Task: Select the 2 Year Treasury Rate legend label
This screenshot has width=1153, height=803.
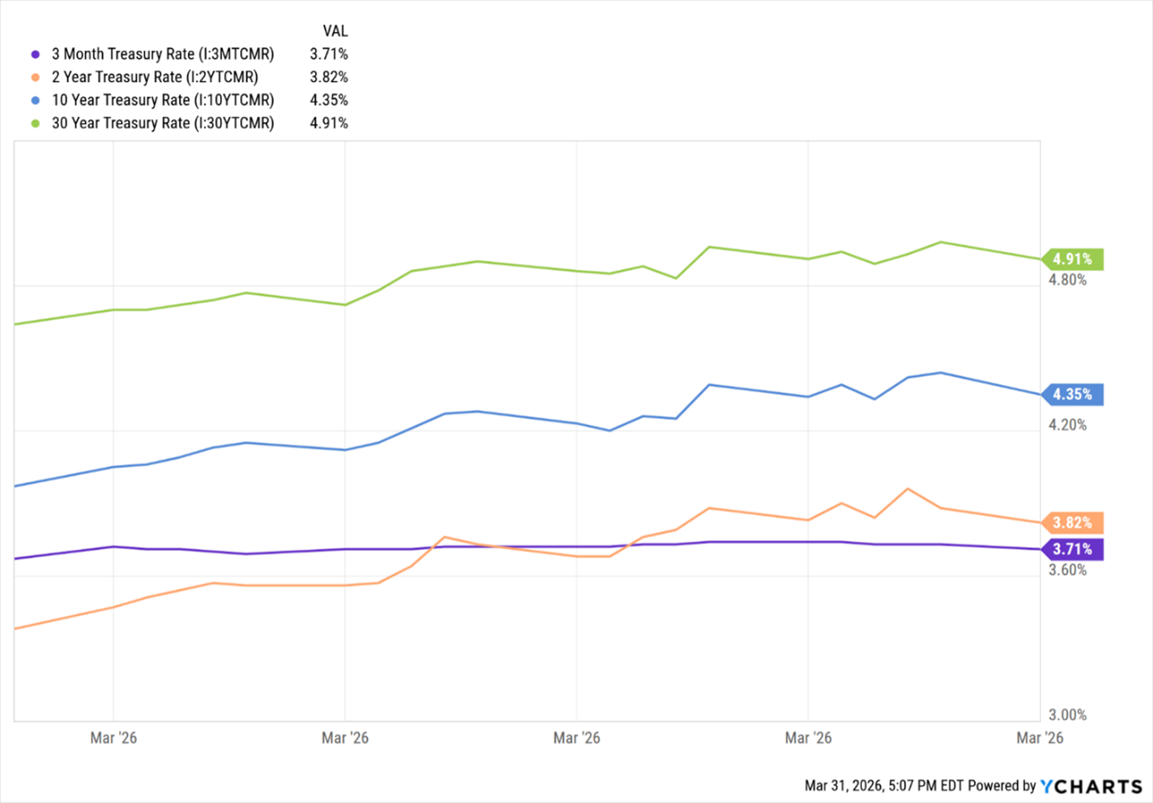Action: (x=156, y=76)
